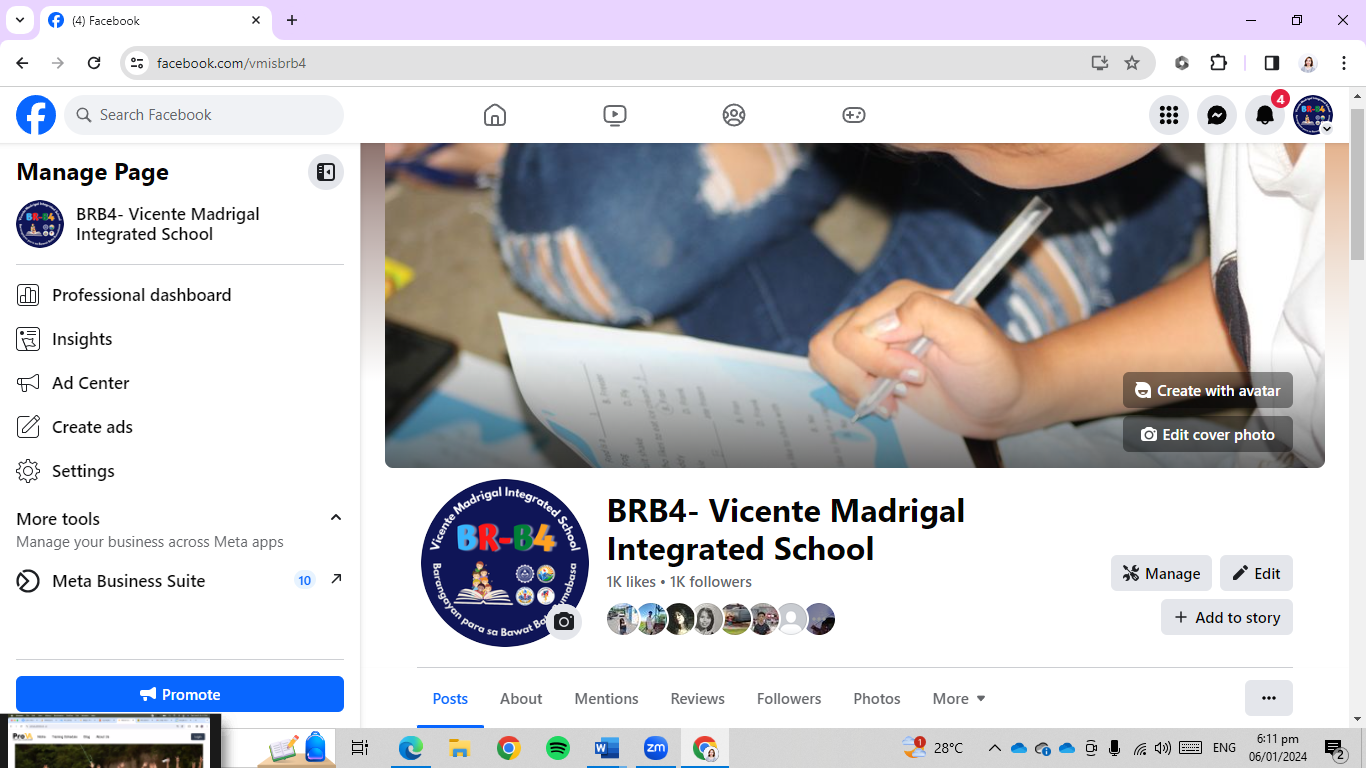Open Insights in the sidebar
Viewport: 1366px width, 768px height.
tap(82, 338)
